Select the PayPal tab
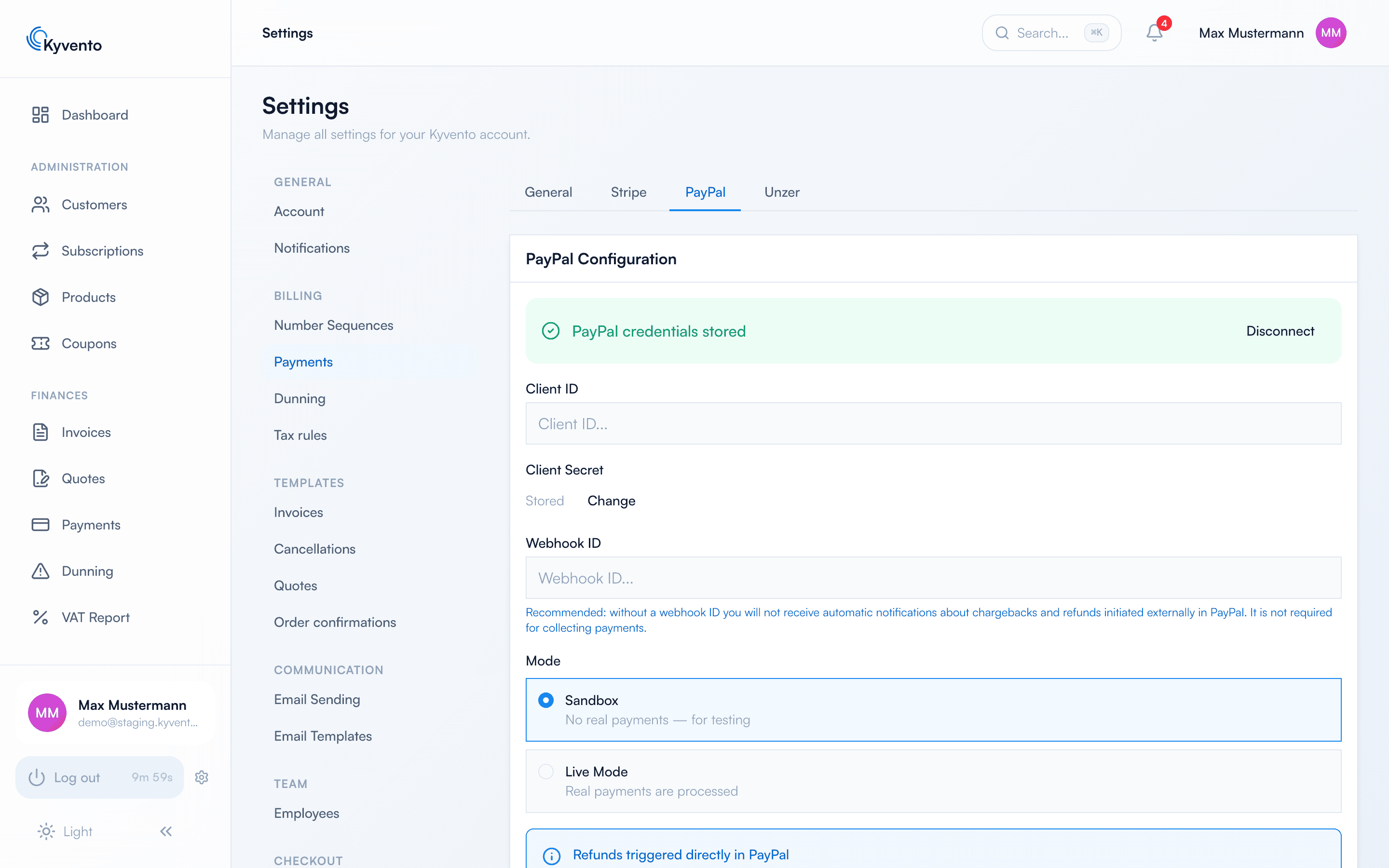The height and width of the screenshot is (868, 1389). (x=705, y=192)
